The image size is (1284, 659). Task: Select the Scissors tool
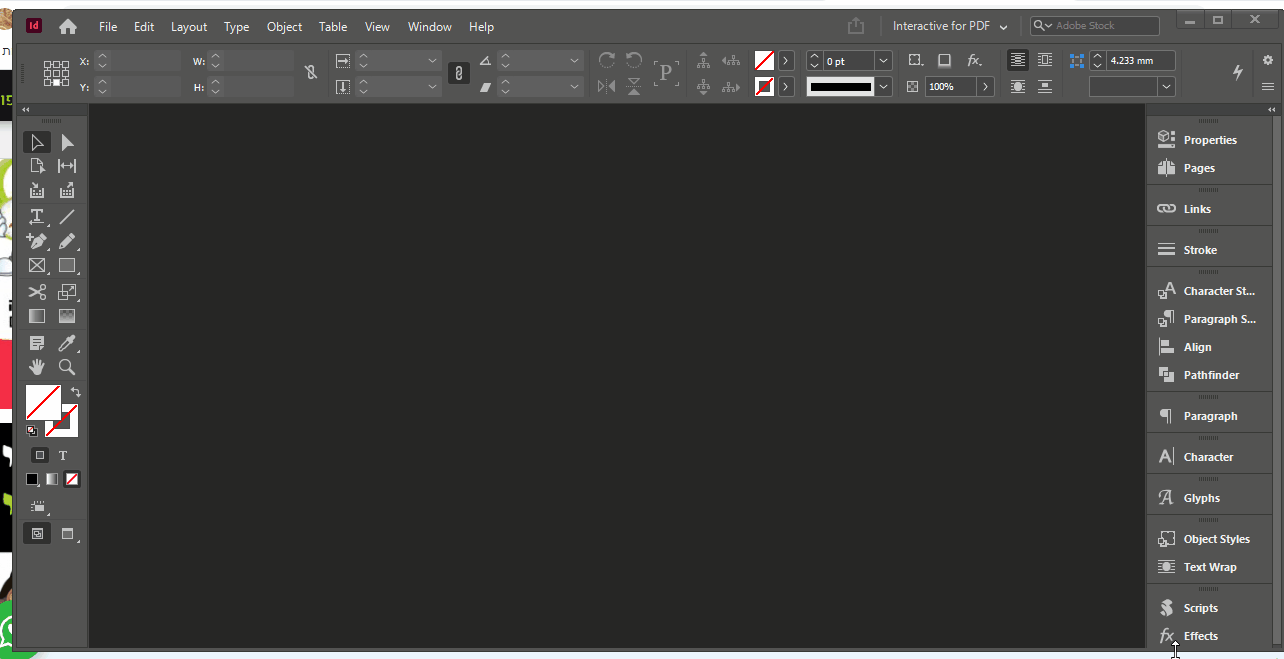37,292
